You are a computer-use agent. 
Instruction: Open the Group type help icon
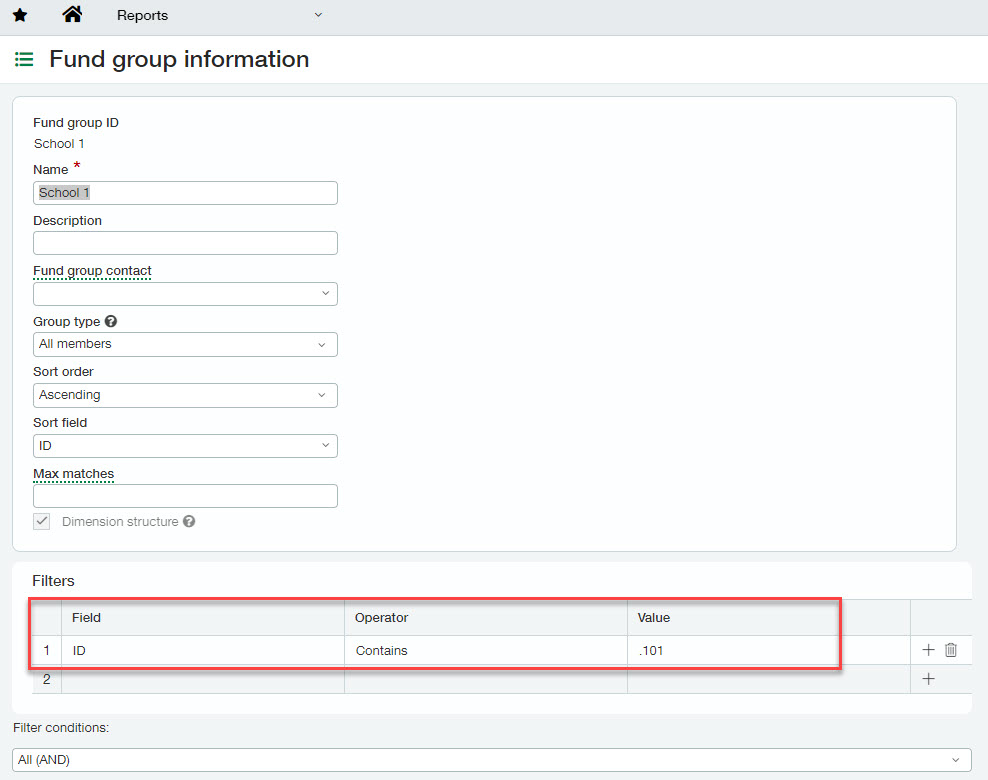tap(110, 321)
